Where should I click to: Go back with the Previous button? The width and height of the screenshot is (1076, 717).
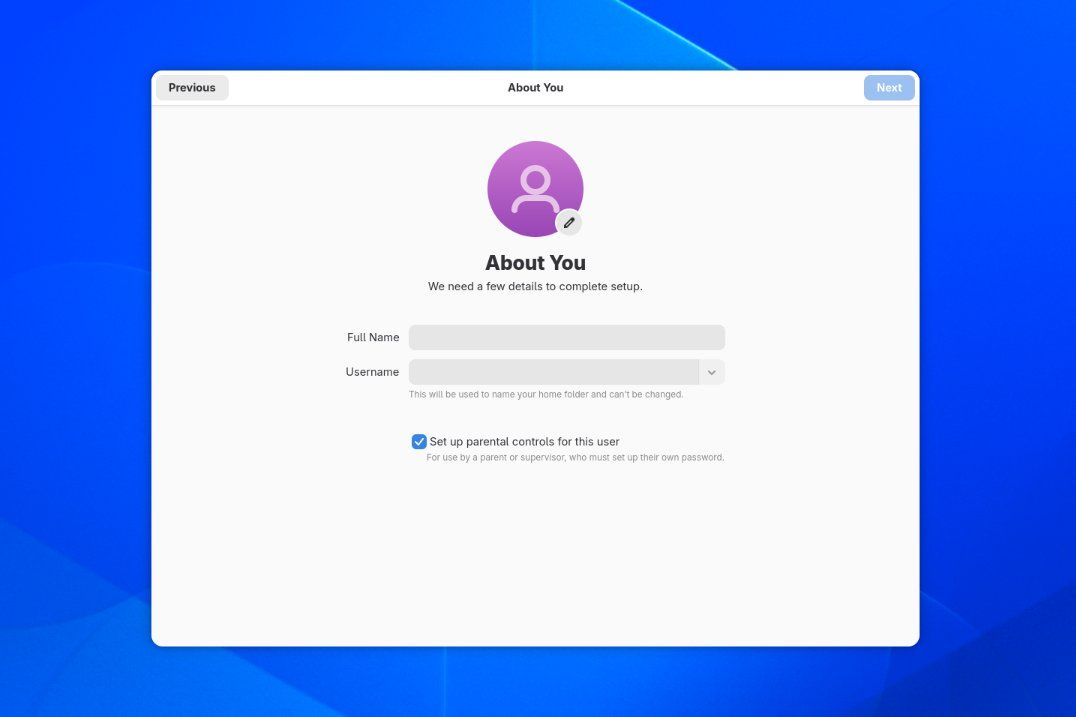point(192,88)
